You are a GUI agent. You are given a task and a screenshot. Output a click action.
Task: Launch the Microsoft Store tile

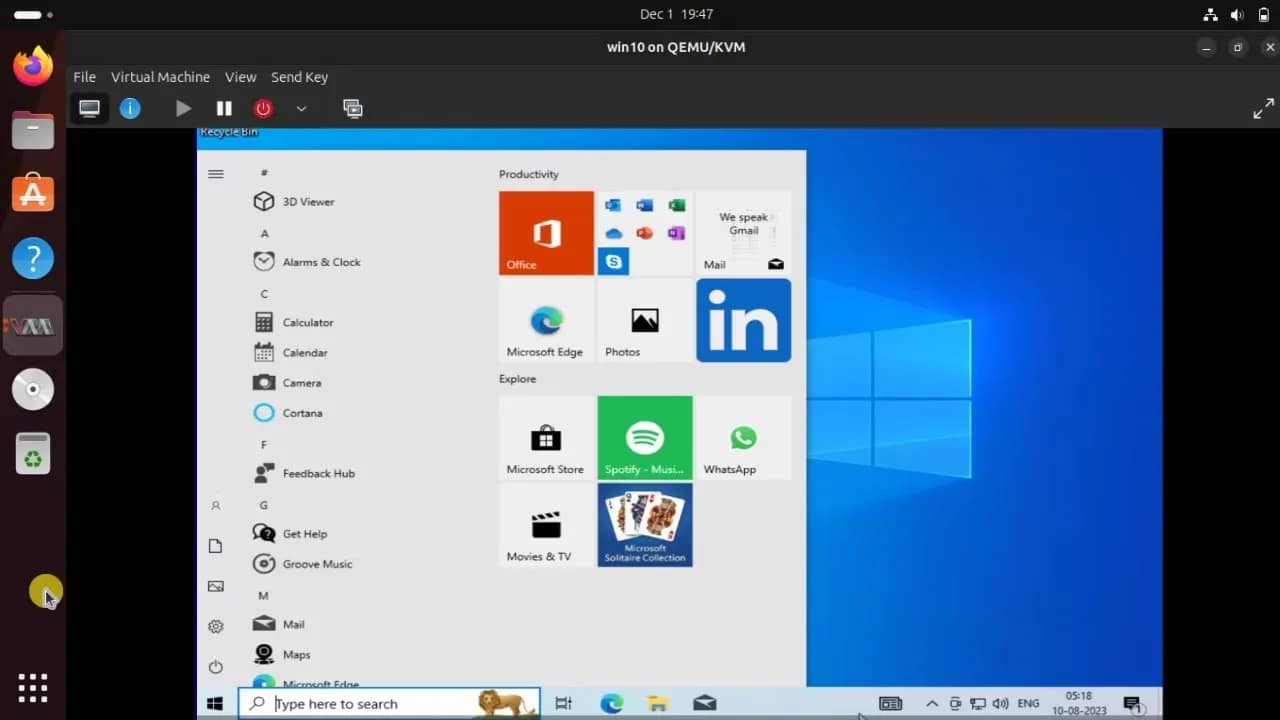[x=545, y=437]
